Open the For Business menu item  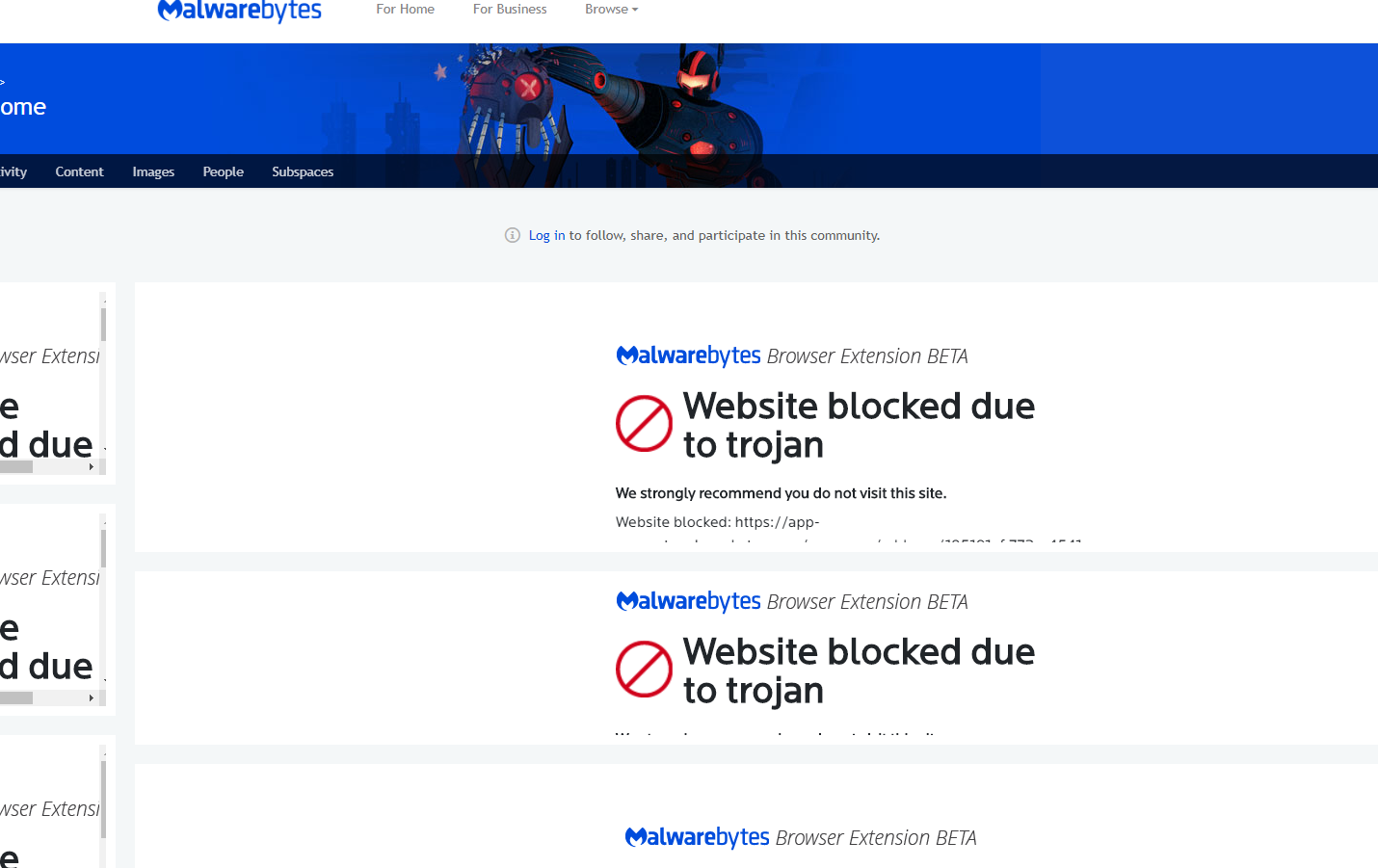[x=510, y=9]
